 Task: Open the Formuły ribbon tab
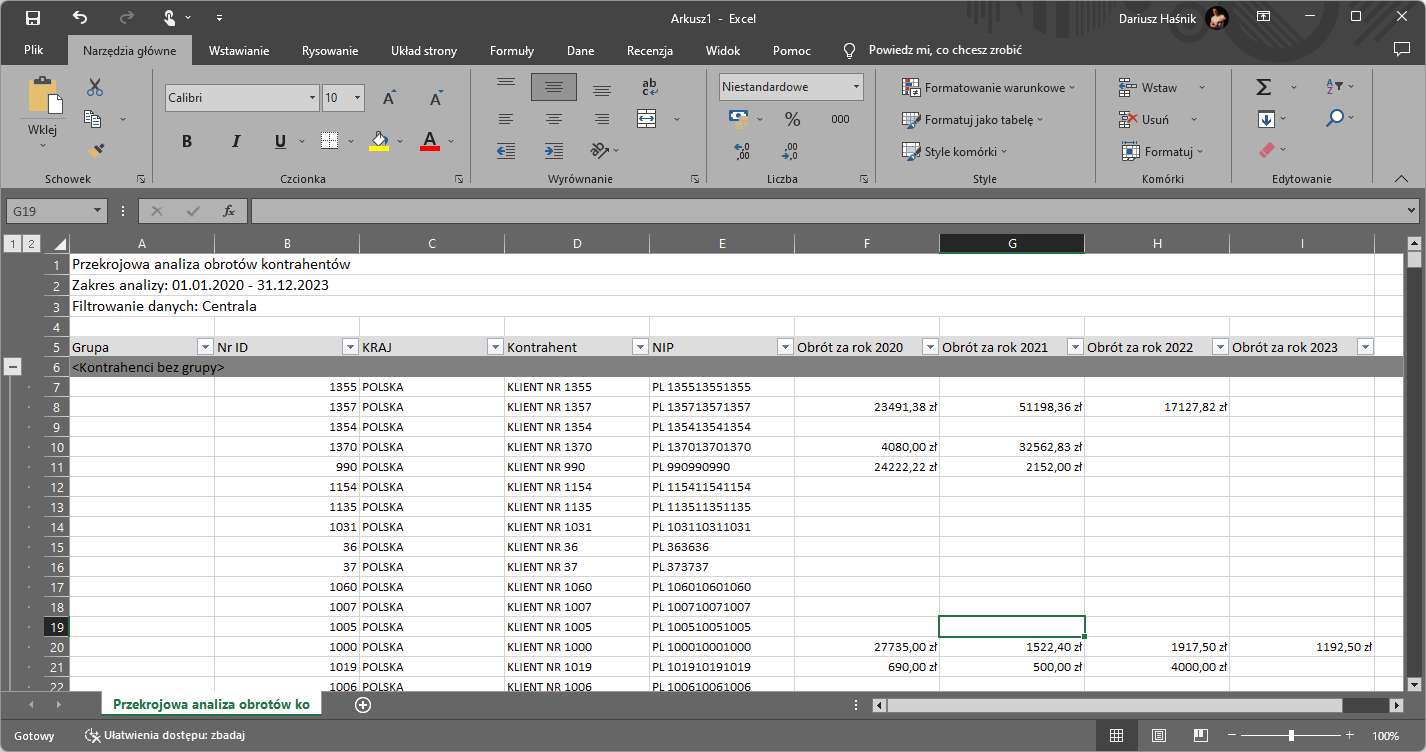click(x=511, y=51)
